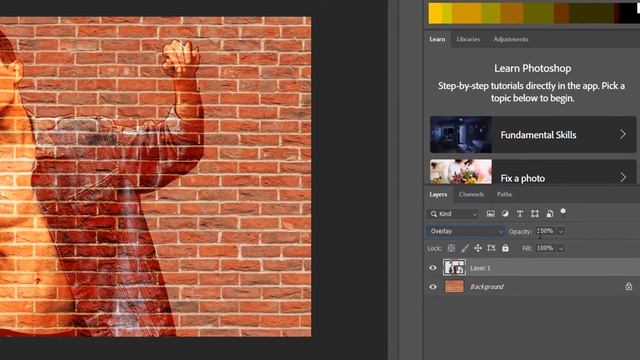Open the Overlay blend mode dropdown
The height and width of the screenshot is (360, 640).
coord(466,231)
